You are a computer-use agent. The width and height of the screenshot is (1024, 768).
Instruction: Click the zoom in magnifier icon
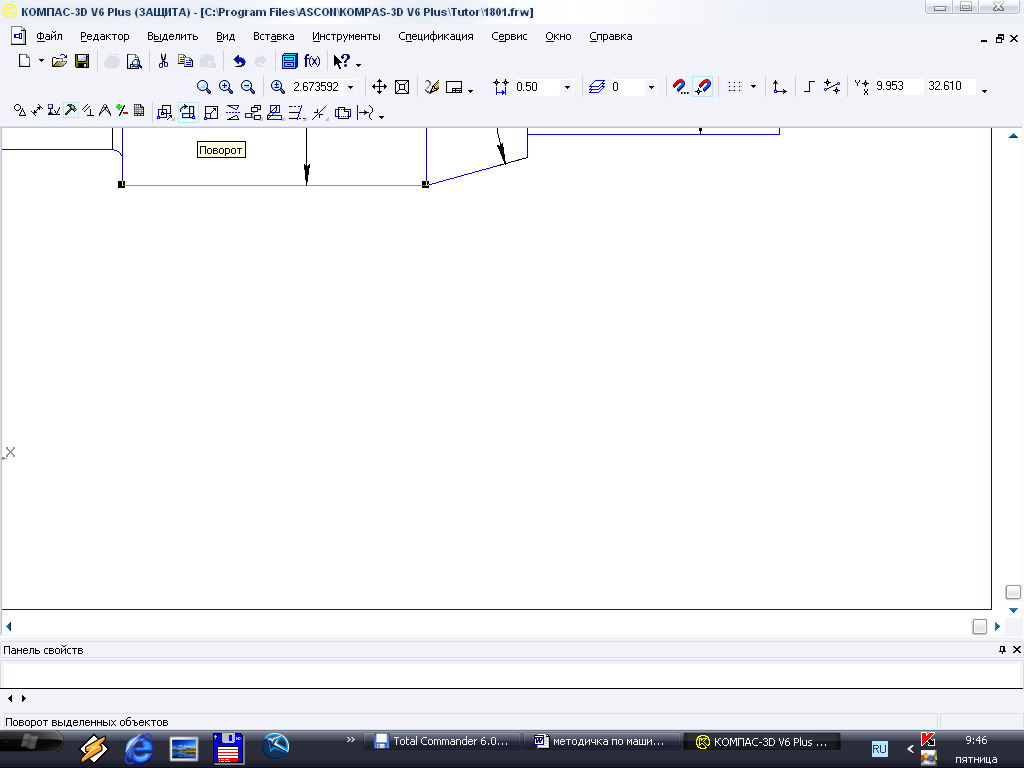tap(226, 87)
